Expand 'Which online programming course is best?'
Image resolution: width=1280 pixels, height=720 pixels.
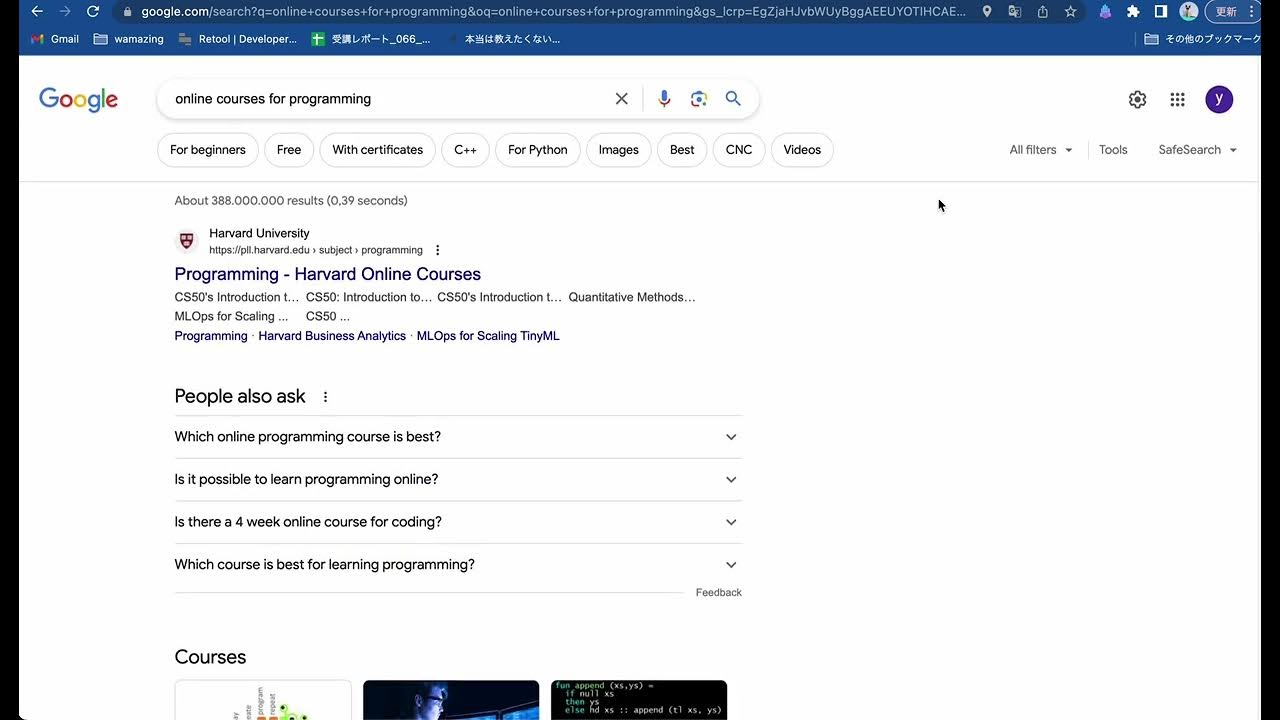tap(458, 437)
